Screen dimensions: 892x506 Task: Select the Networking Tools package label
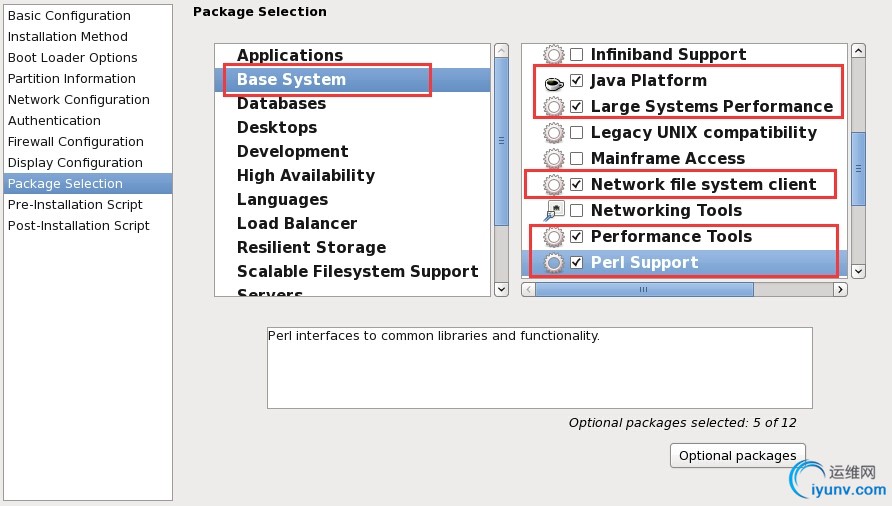[666, 211]
